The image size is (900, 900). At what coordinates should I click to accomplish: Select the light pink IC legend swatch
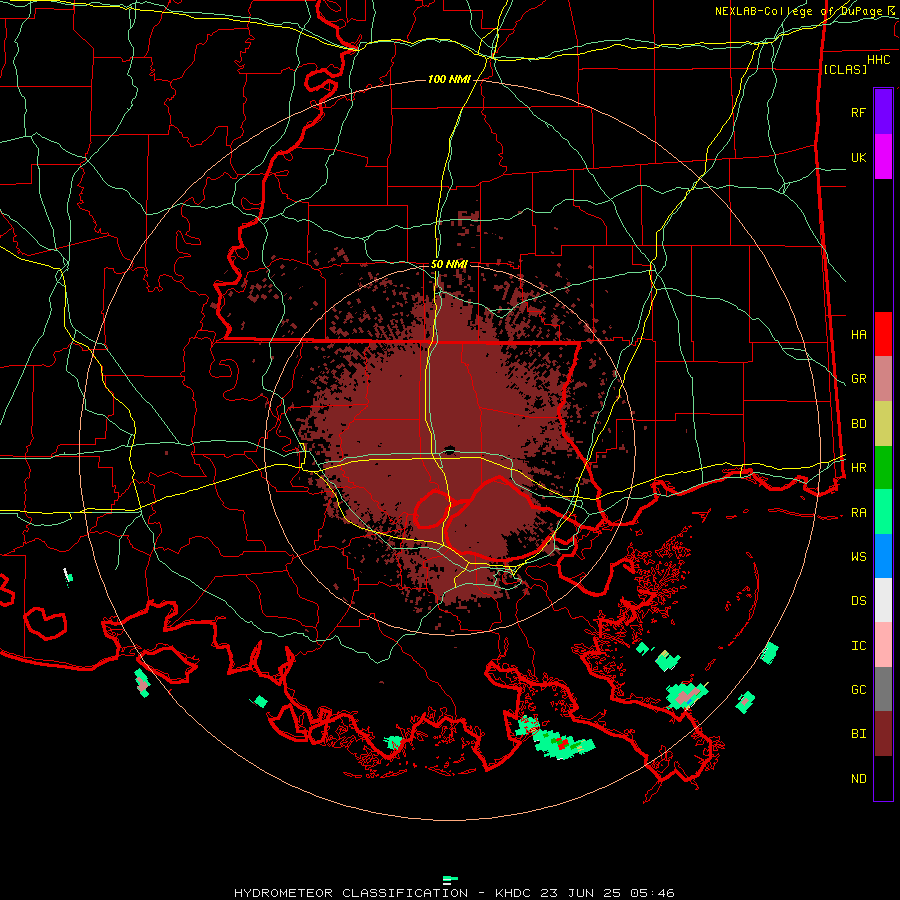click(x=883, y=645)
